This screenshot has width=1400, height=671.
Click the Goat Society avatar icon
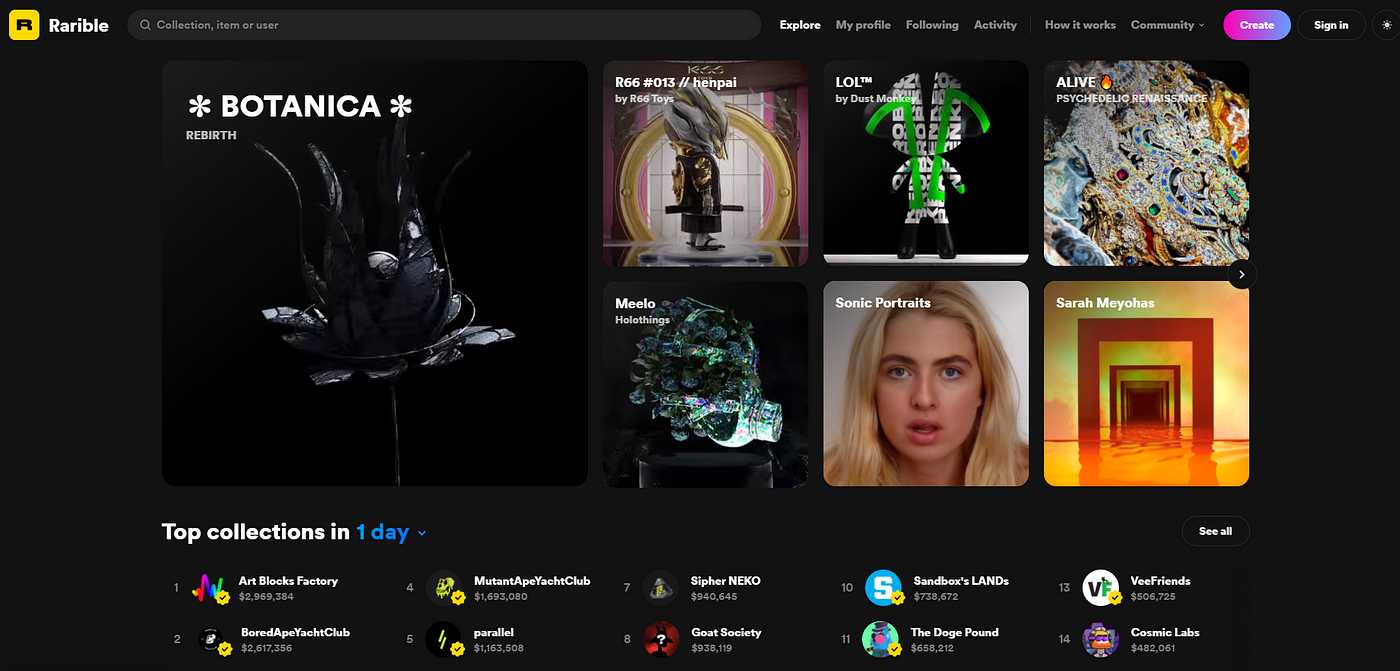tap(661, 639)
